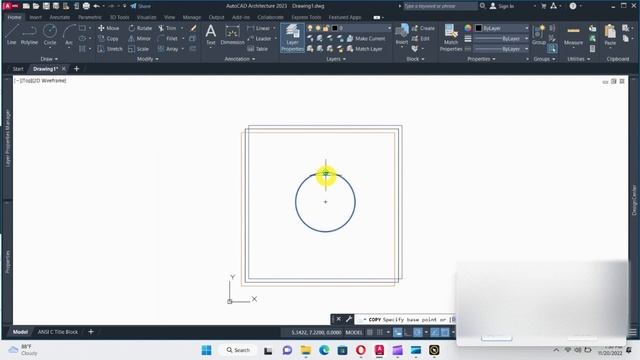Click the Share button
The height and width of the screenshot is (360, 640).
click(x=140, y=6)
